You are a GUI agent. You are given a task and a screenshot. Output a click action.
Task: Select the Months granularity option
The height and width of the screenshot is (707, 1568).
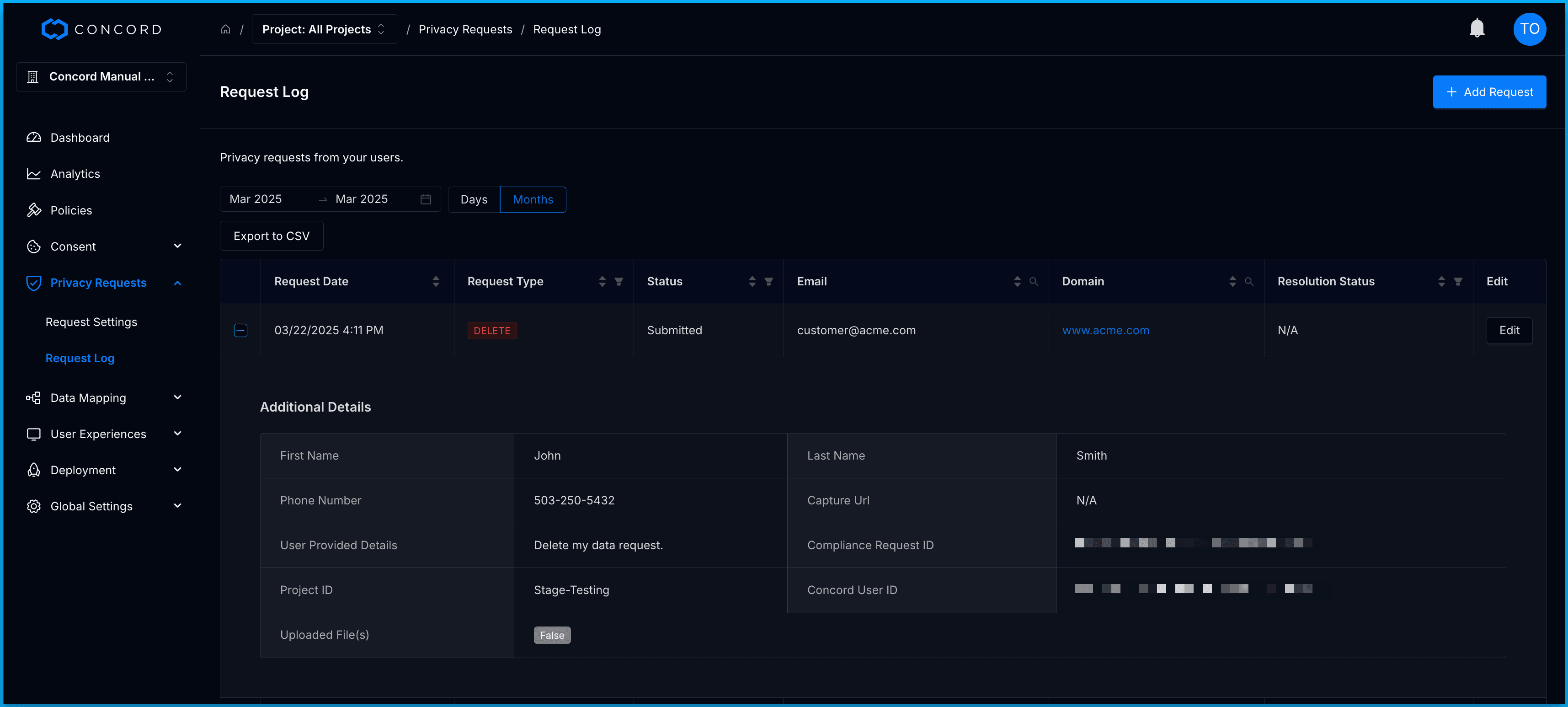coord(533,199)
